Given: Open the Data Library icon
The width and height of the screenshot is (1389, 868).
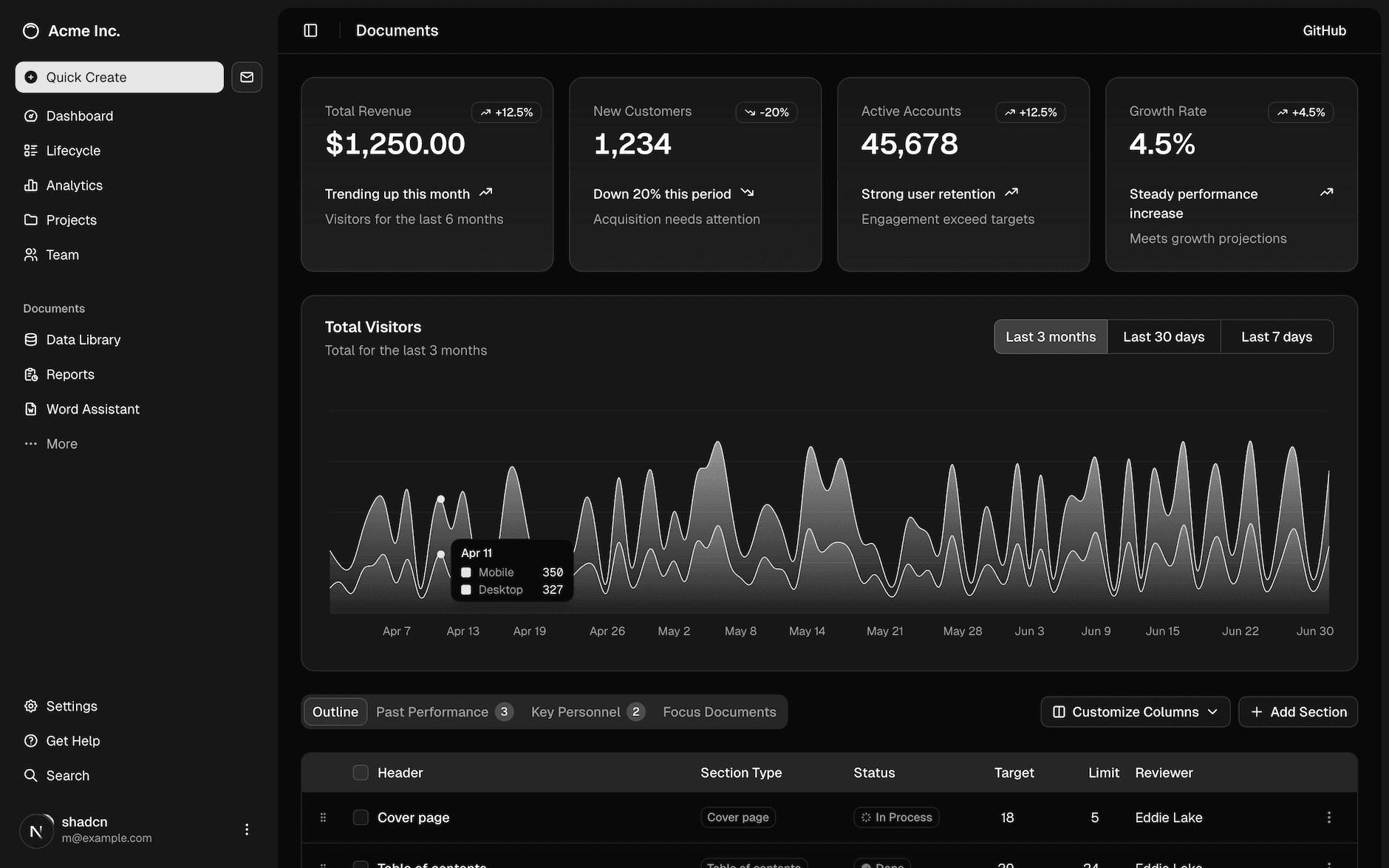Looking at the screenshot, I should pos(31,339).
